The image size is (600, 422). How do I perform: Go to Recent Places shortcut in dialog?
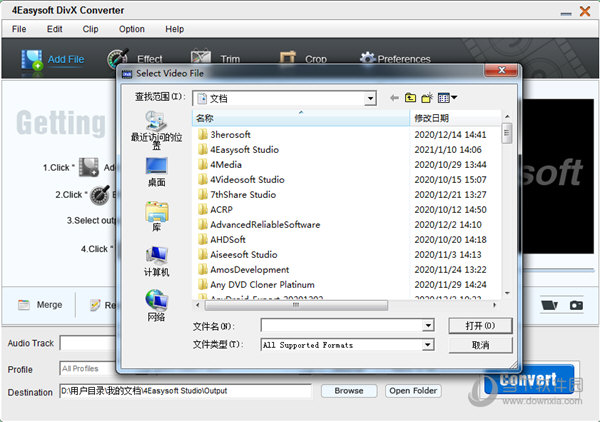(156, 130)
